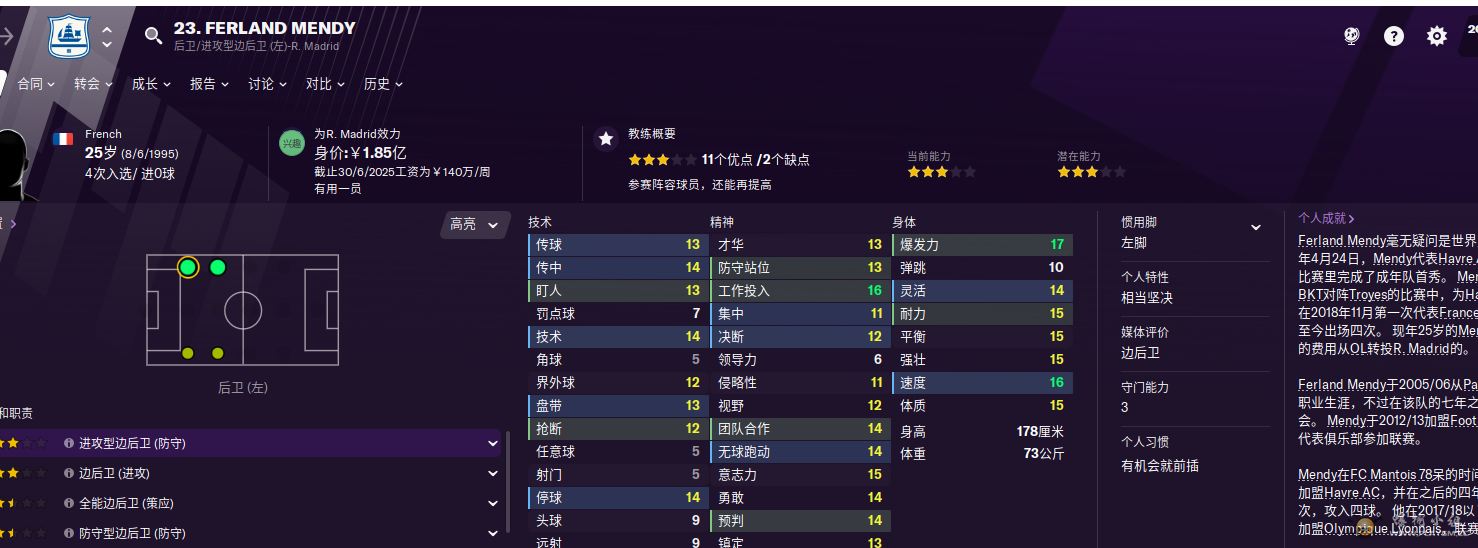Click the 防守站位 attribute row
The width and height of the screenshot is (1478, 548).
(x=800, y=268)
